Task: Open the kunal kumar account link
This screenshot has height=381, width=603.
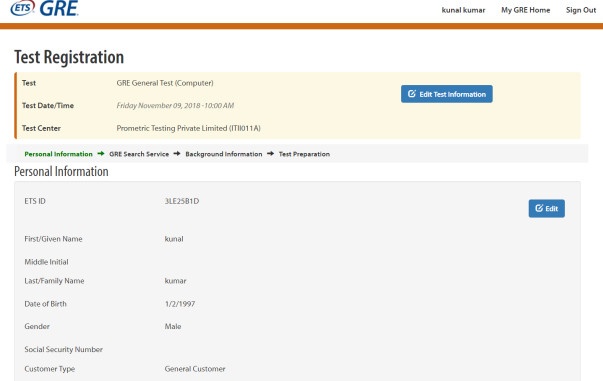Action: (x=463, y=10)
